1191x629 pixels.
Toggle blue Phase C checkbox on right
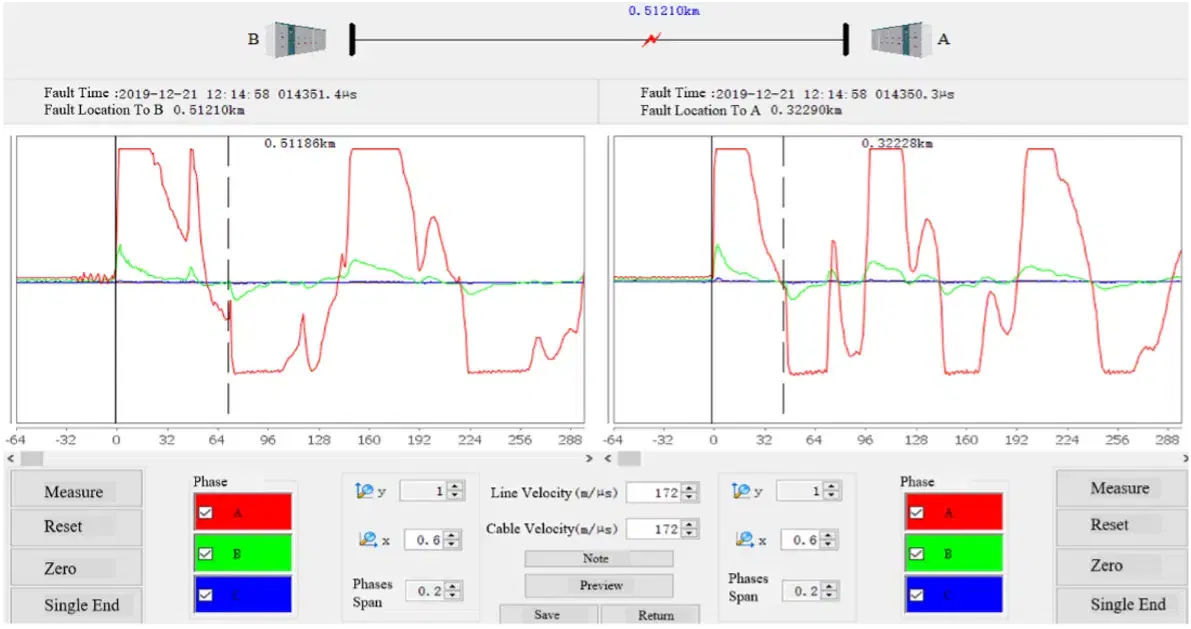(x=917, y=594)
